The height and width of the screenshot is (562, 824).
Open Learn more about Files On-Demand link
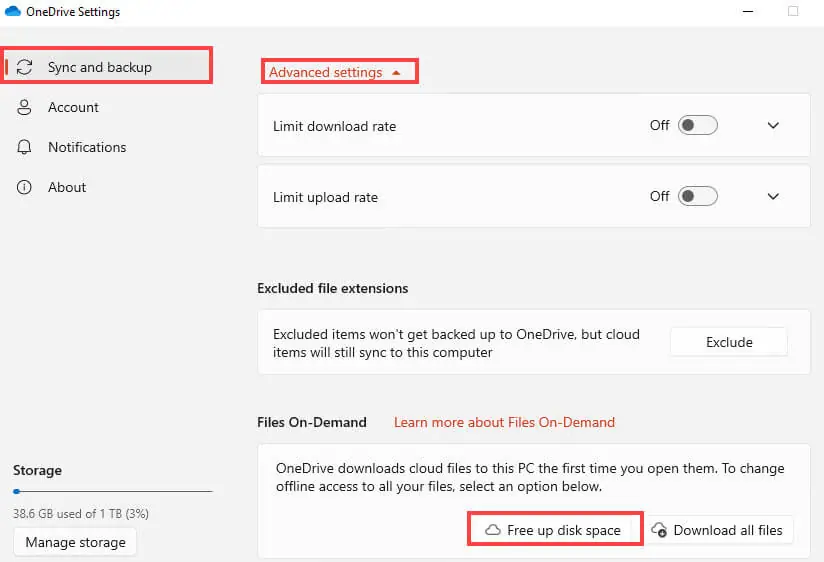[x=504, y=422]
